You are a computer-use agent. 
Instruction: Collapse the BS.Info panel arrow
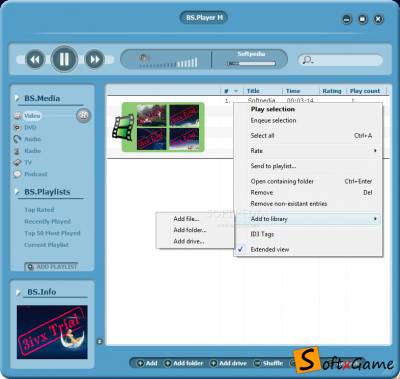tap(18, 292)
